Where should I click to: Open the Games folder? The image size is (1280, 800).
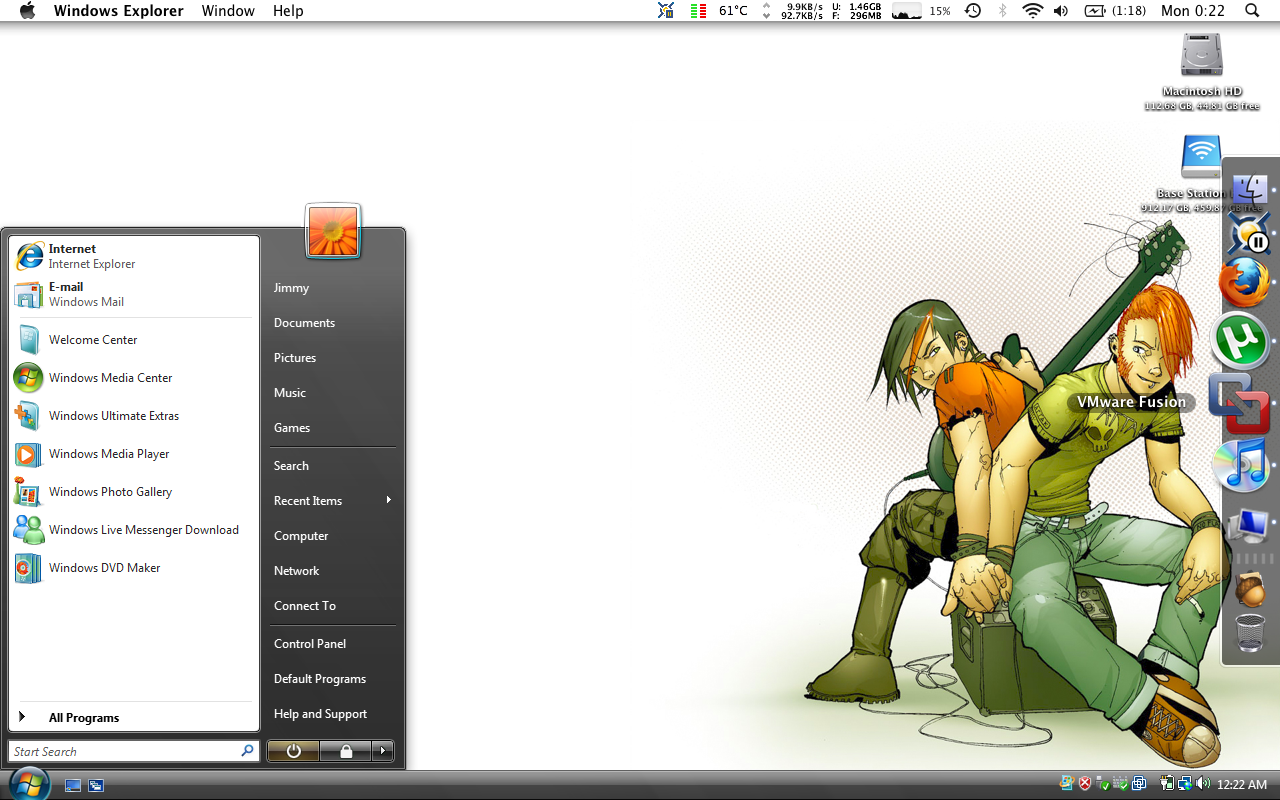click(333, 428)
